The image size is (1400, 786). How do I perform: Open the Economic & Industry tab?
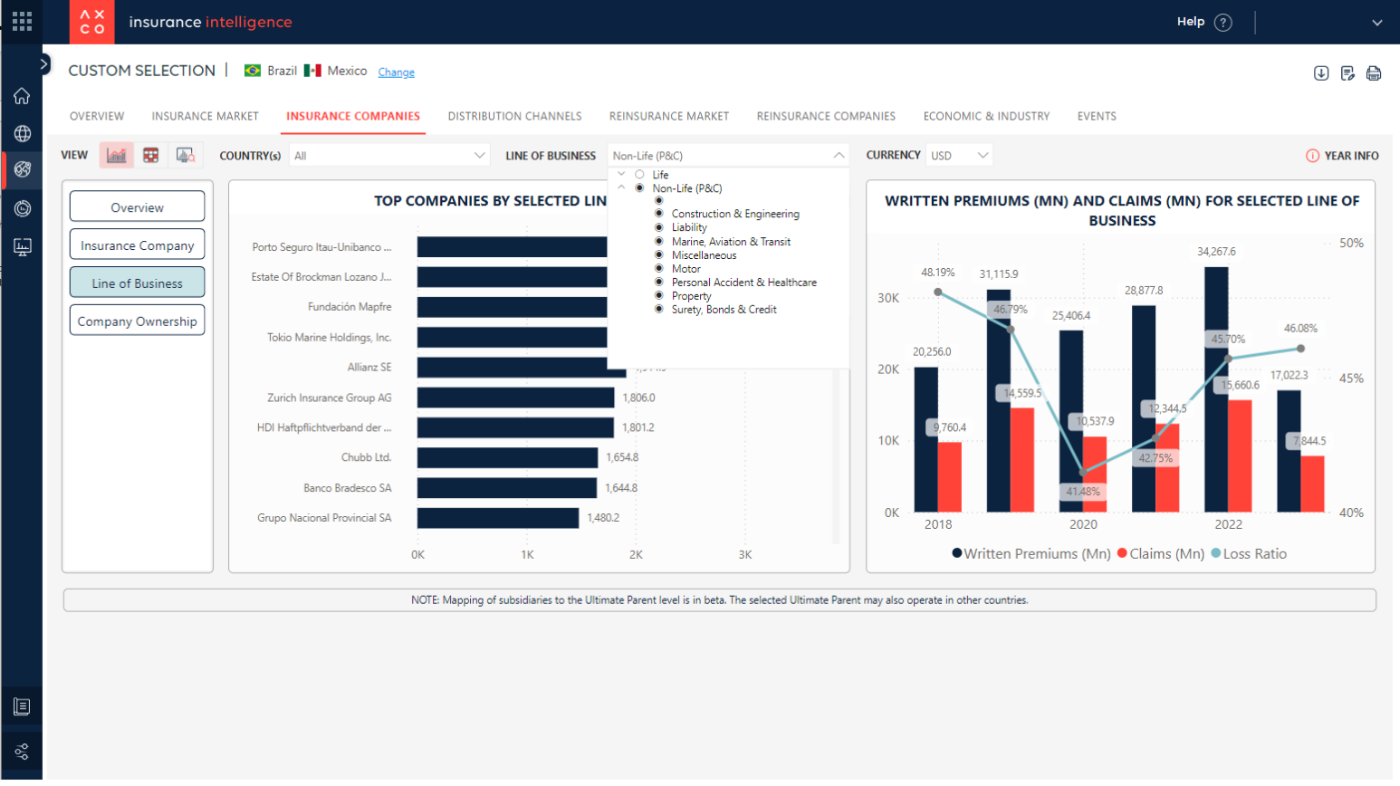(987, 116)
